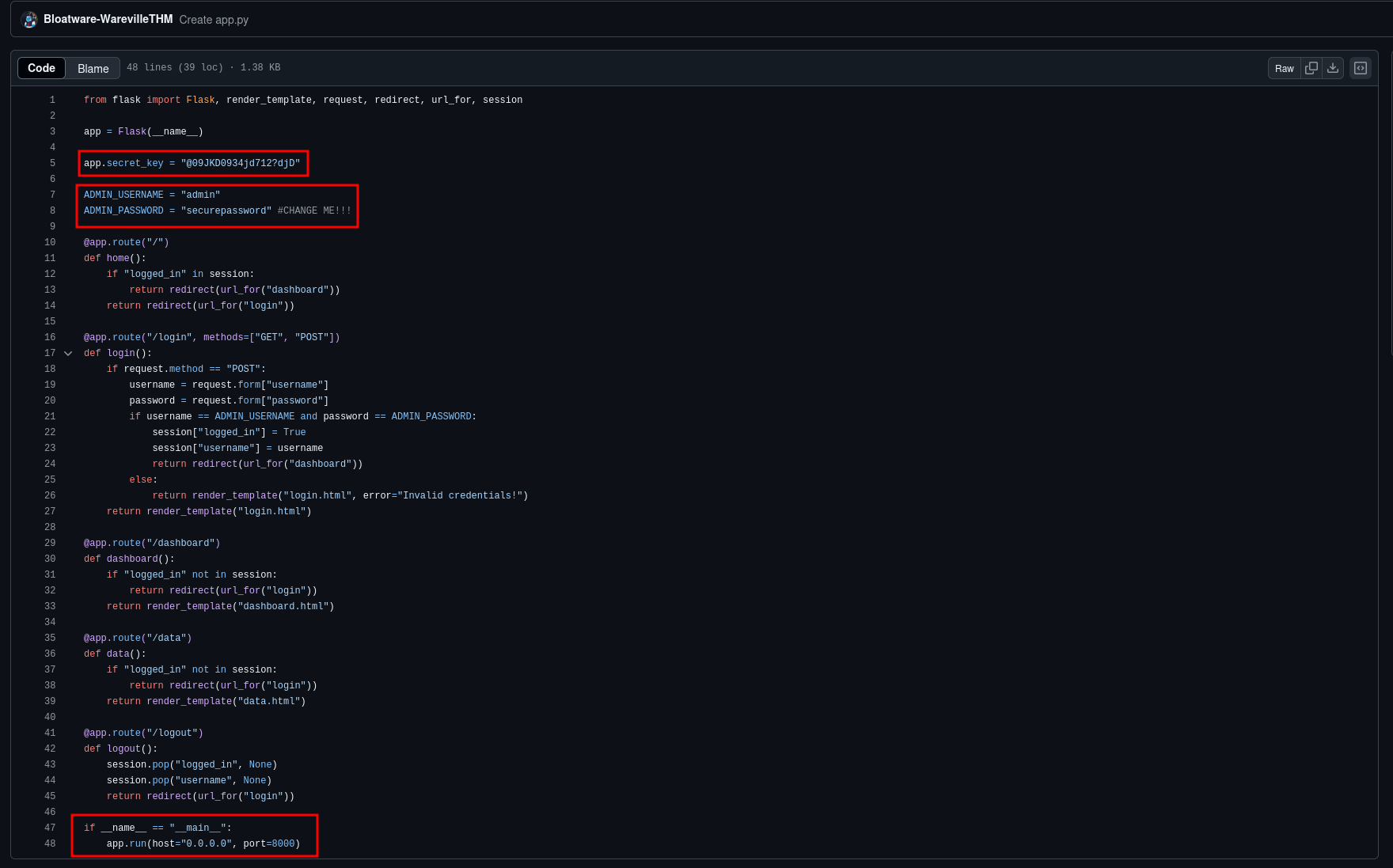Click line number 48 in the gutter

coord(50,844)
